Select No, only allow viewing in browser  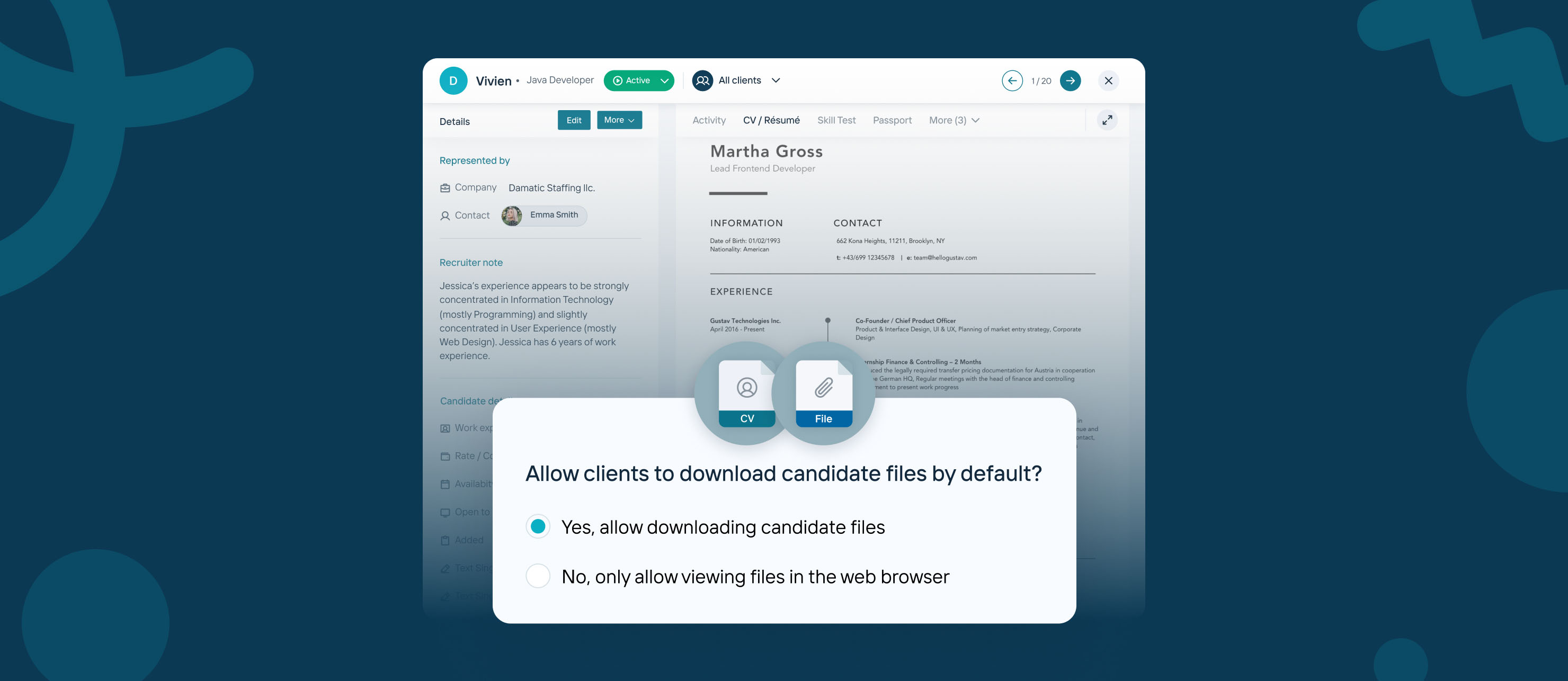pyautogui.click(x=538, y=576)
